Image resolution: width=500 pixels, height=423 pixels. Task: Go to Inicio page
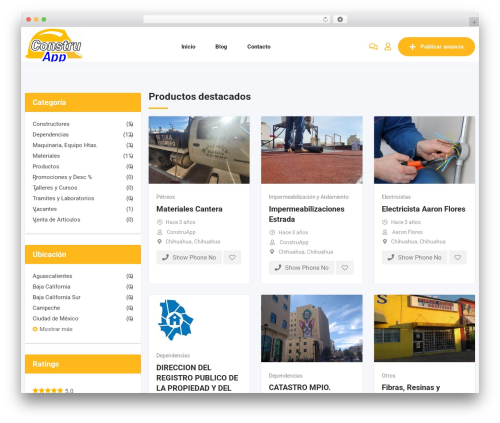pos(188,47)
